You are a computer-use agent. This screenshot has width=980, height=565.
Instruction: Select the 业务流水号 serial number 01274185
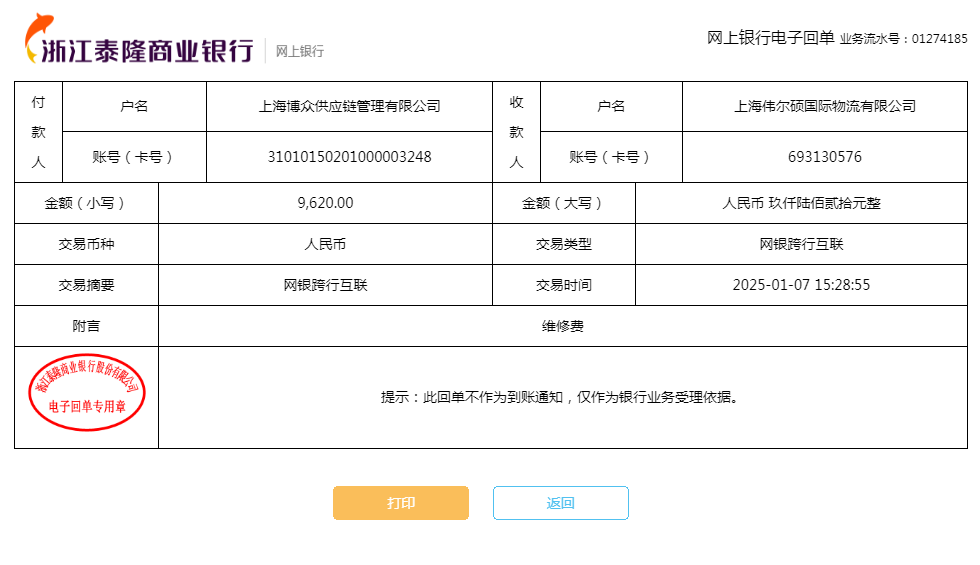(x=939, y=39)
